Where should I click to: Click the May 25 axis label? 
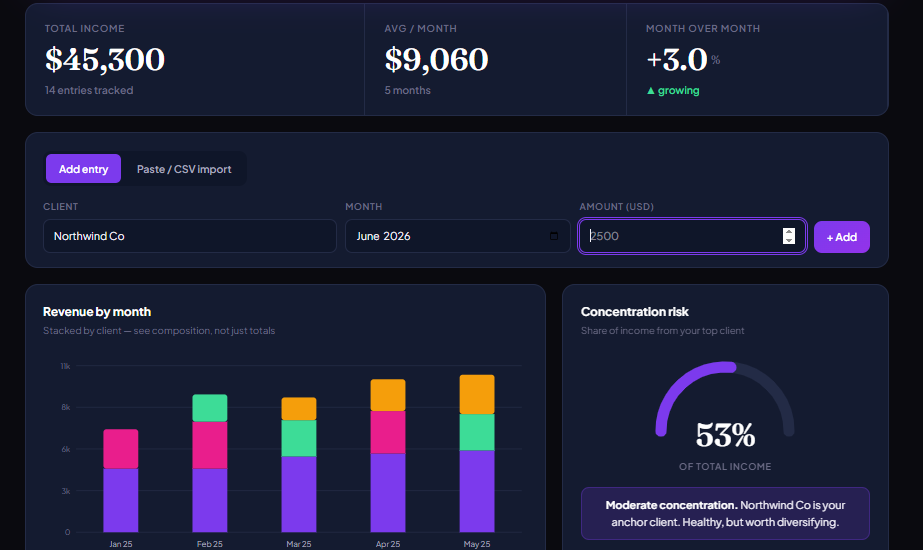(477, 544)
